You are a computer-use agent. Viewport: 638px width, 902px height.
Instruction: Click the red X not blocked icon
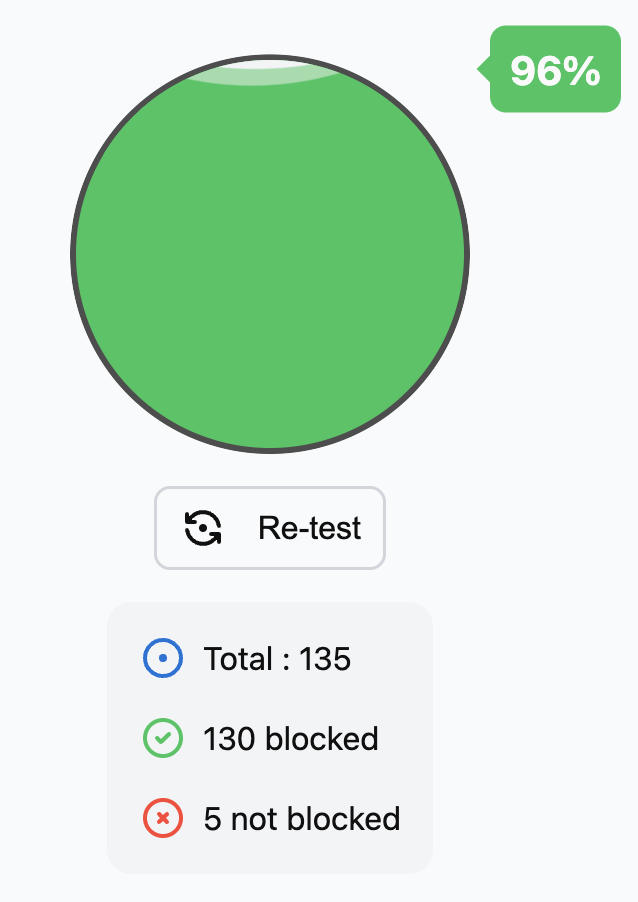coord(163,817)
